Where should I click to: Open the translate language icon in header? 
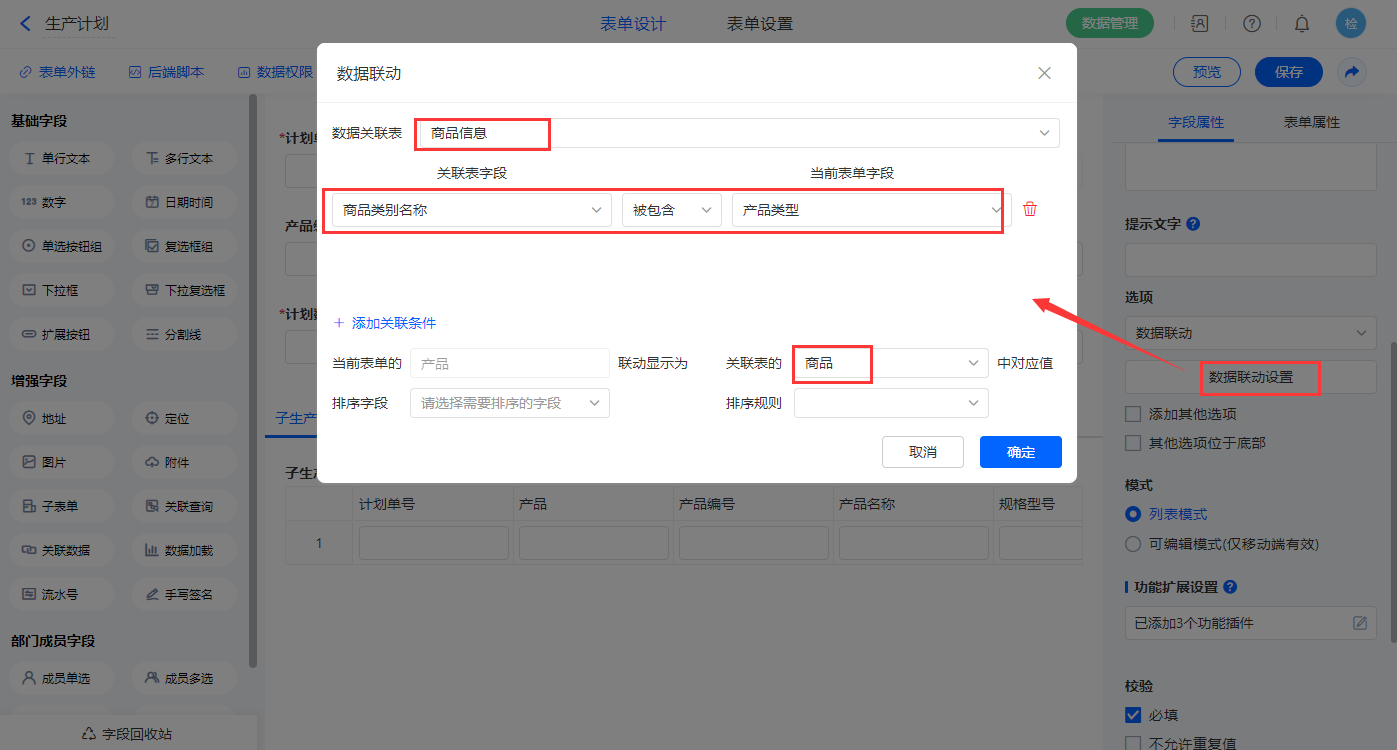pyautogui.click(x=1199, y=23)
